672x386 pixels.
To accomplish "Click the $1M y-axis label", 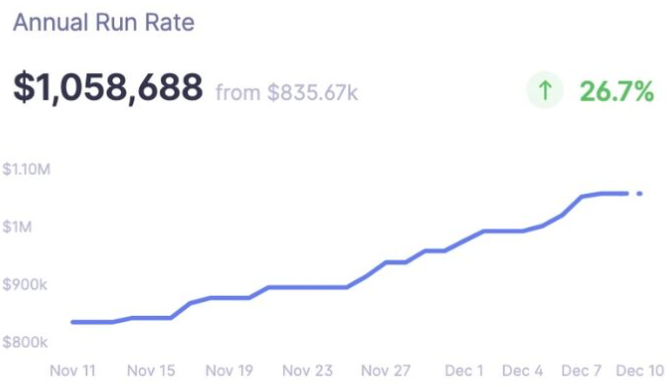I will click(17, 227).
